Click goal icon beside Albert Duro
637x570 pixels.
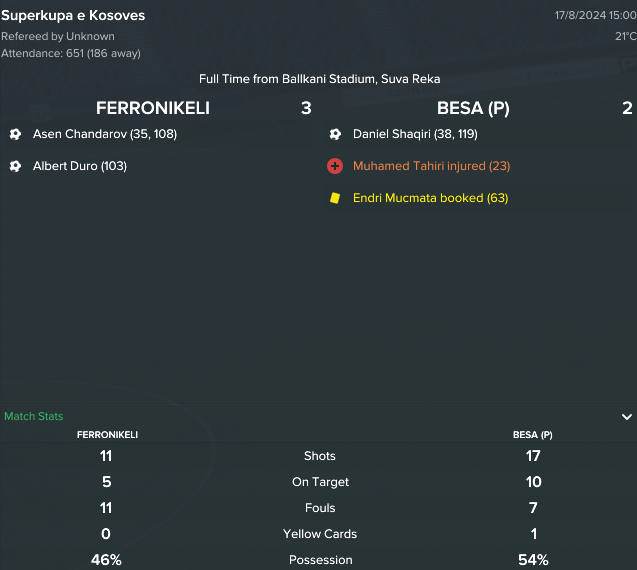click(15, 166)
